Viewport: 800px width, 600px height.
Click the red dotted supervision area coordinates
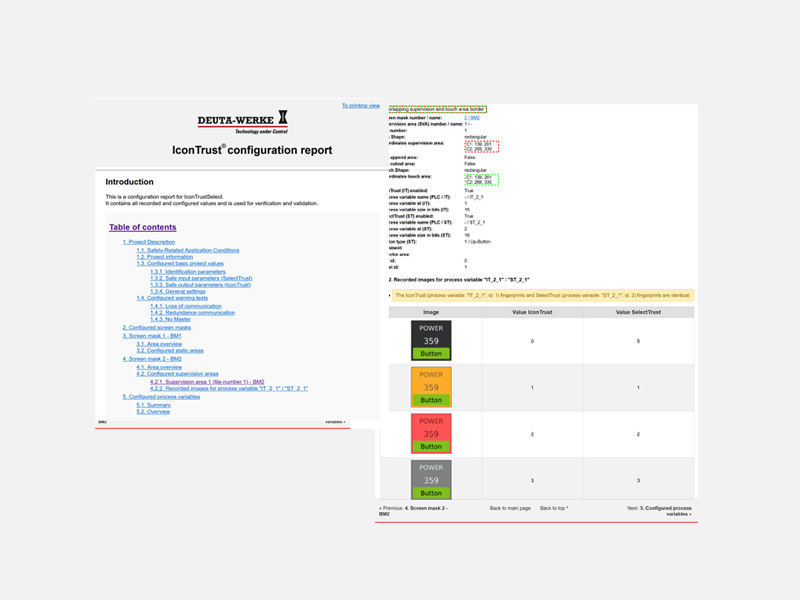[481, 147]
